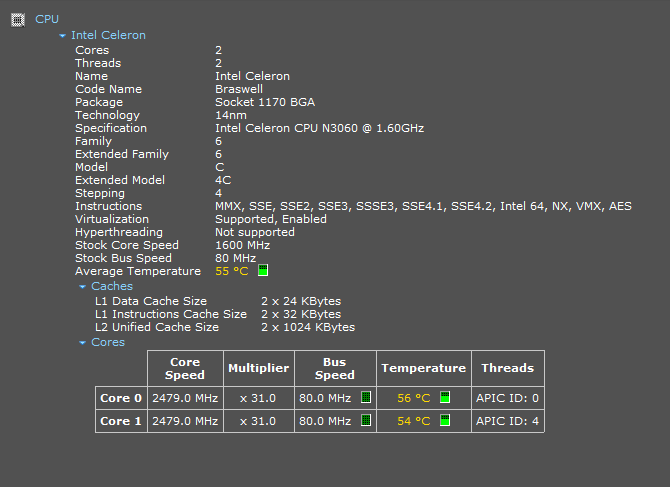670x487 pixels.
Task: Click the Specification label
Action: tap(111, 128)
